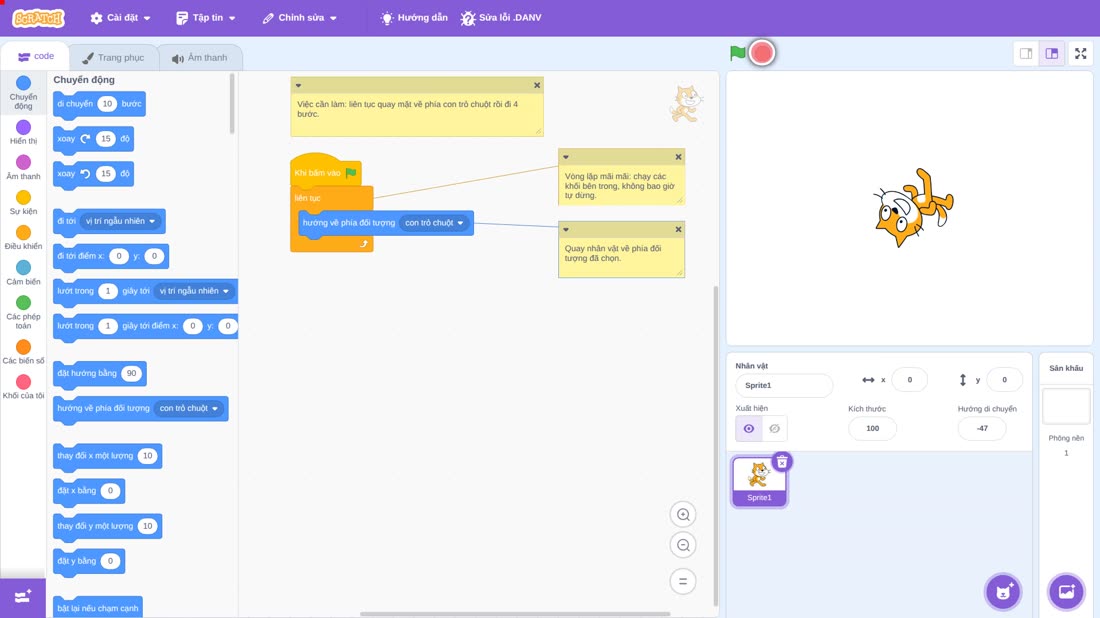This screenshot has width=1100, height=618.
Task: Switch to large stage layout
Action: 1052,53
